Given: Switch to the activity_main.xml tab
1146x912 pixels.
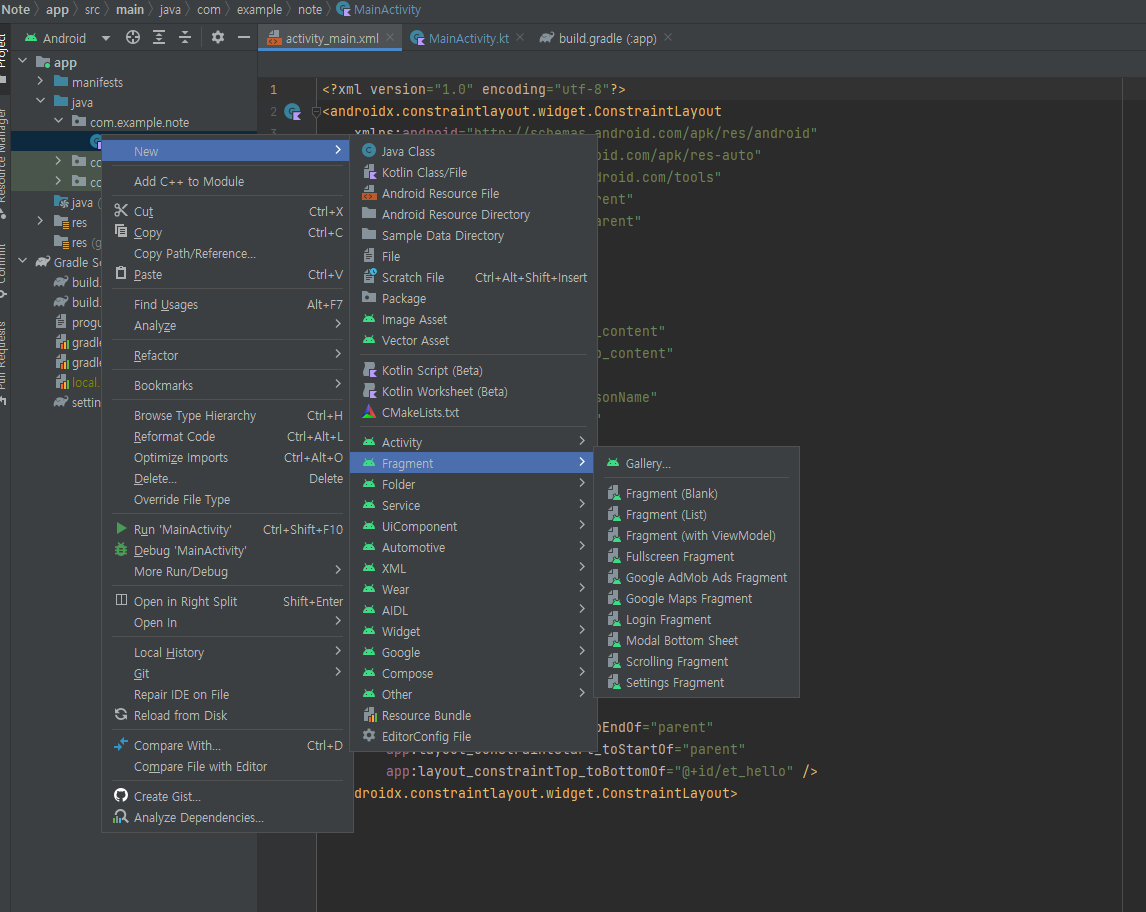Looking at the screenshot, I should 332,38.
